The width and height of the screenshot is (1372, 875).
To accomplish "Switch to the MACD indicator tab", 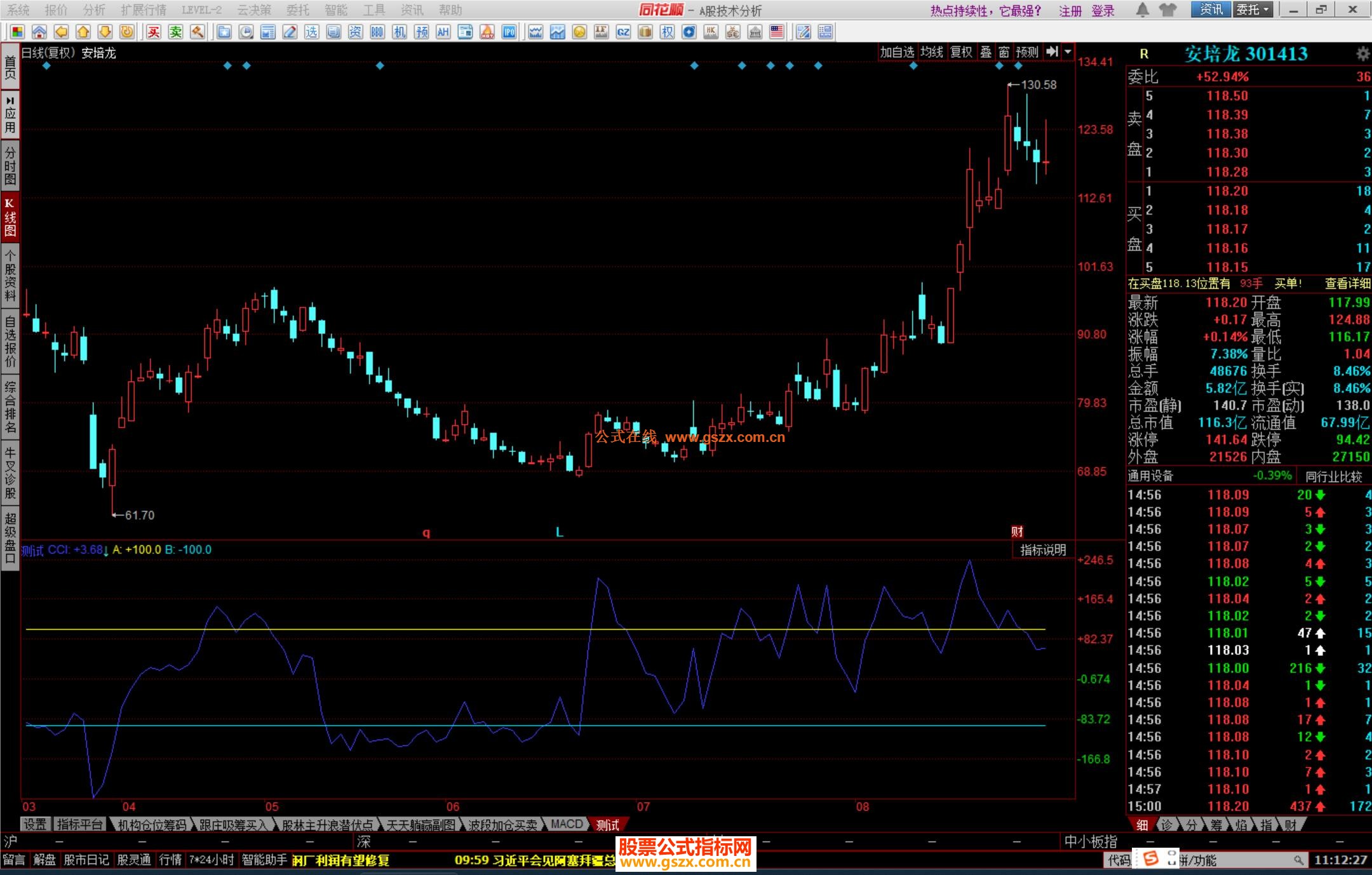I will [x=566, y=824].
